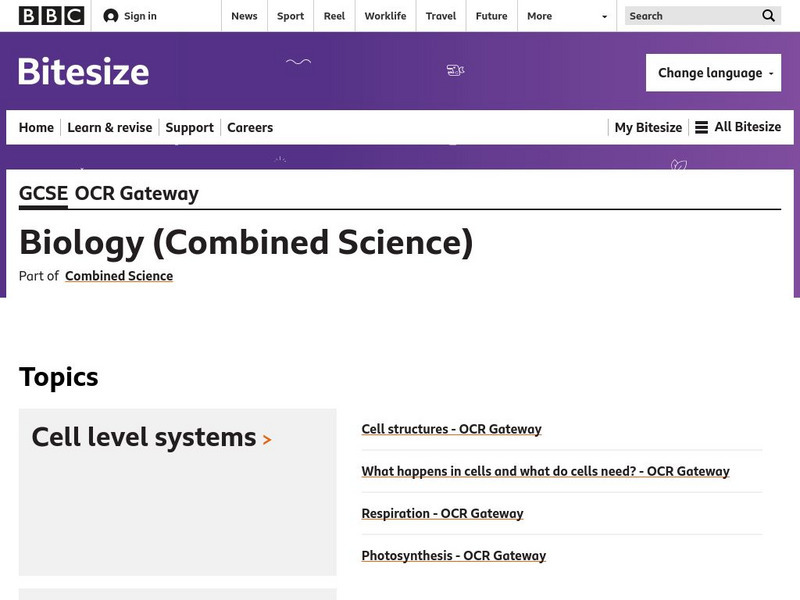
Task: Click the Sign in account icon
Action: [x=111, y=16]
